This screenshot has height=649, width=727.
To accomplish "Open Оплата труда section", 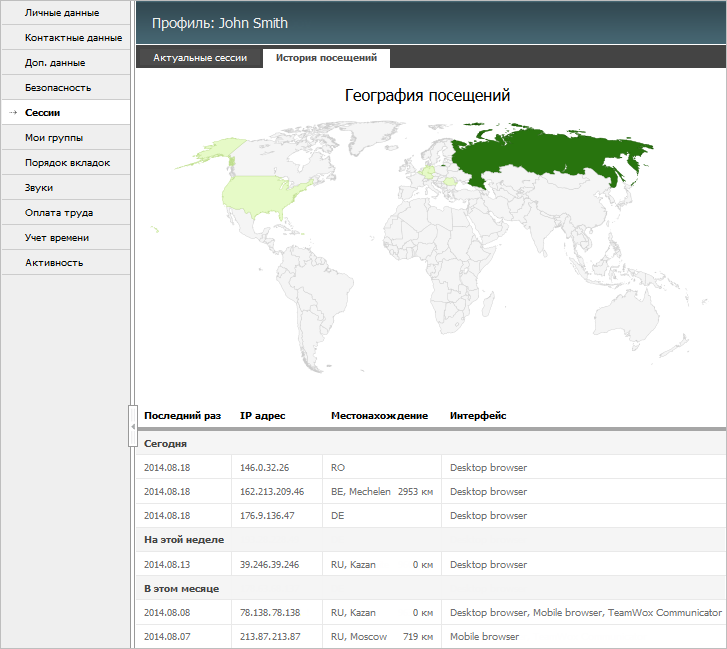I will (66, 213).
